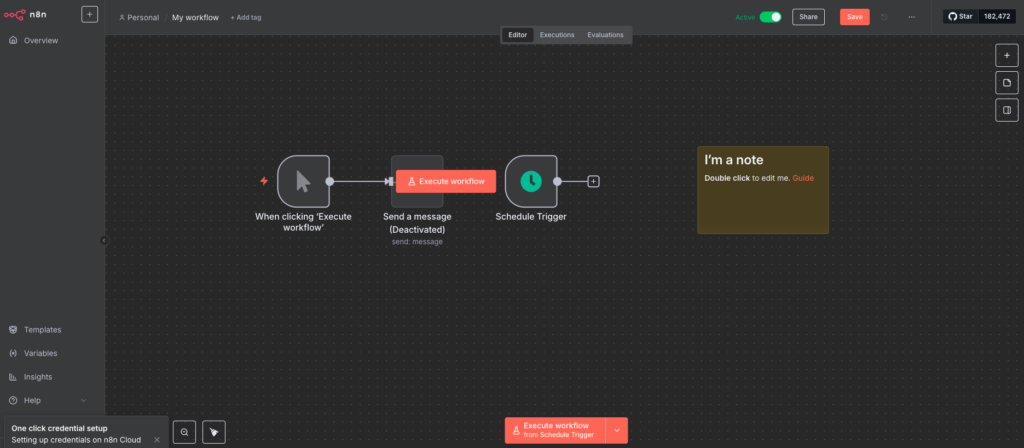Click the plus button beside n8n logo
Viewport: 1024px width, 448px height.
click(89, 14)
